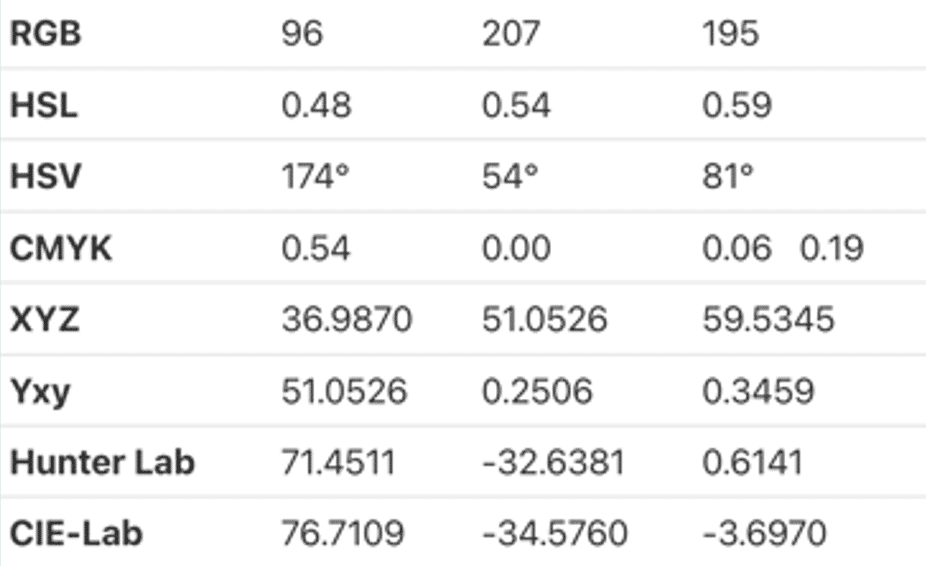Screen dimensions: 926x566
Task: Select the XYZ value 59.5345
Action: click(x=768, y=320)
